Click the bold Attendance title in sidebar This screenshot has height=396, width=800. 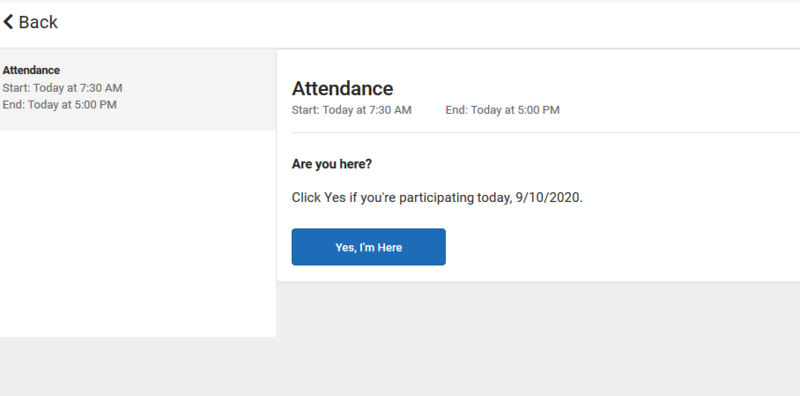click(x=31, y=70)
